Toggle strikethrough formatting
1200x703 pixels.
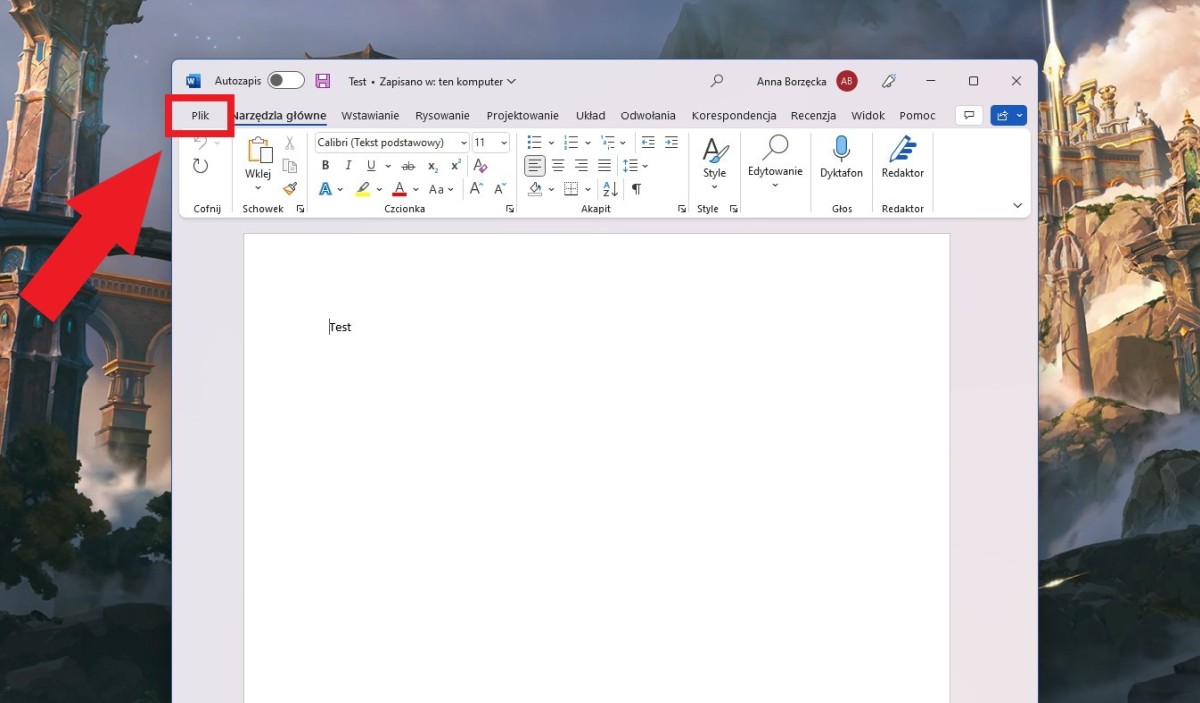[408, 166]
